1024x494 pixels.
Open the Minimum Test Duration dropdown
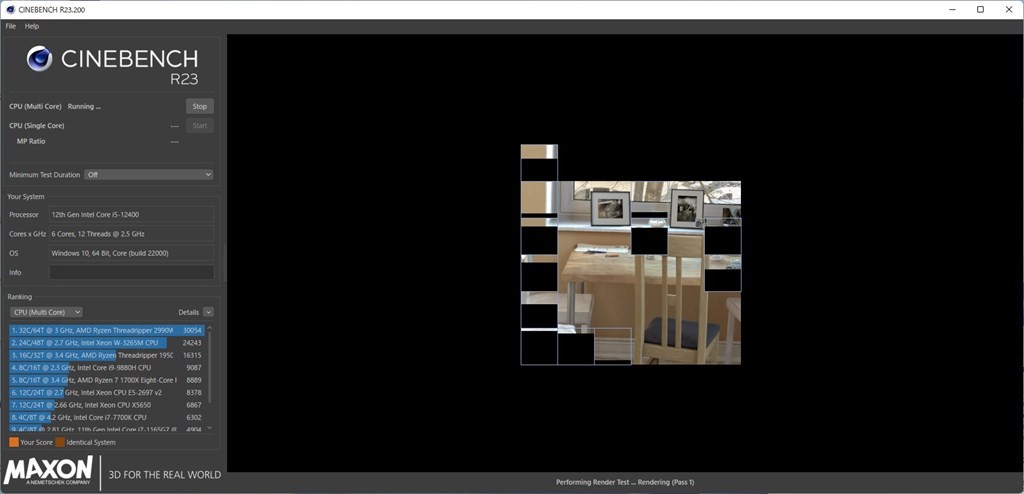point(149,174)
